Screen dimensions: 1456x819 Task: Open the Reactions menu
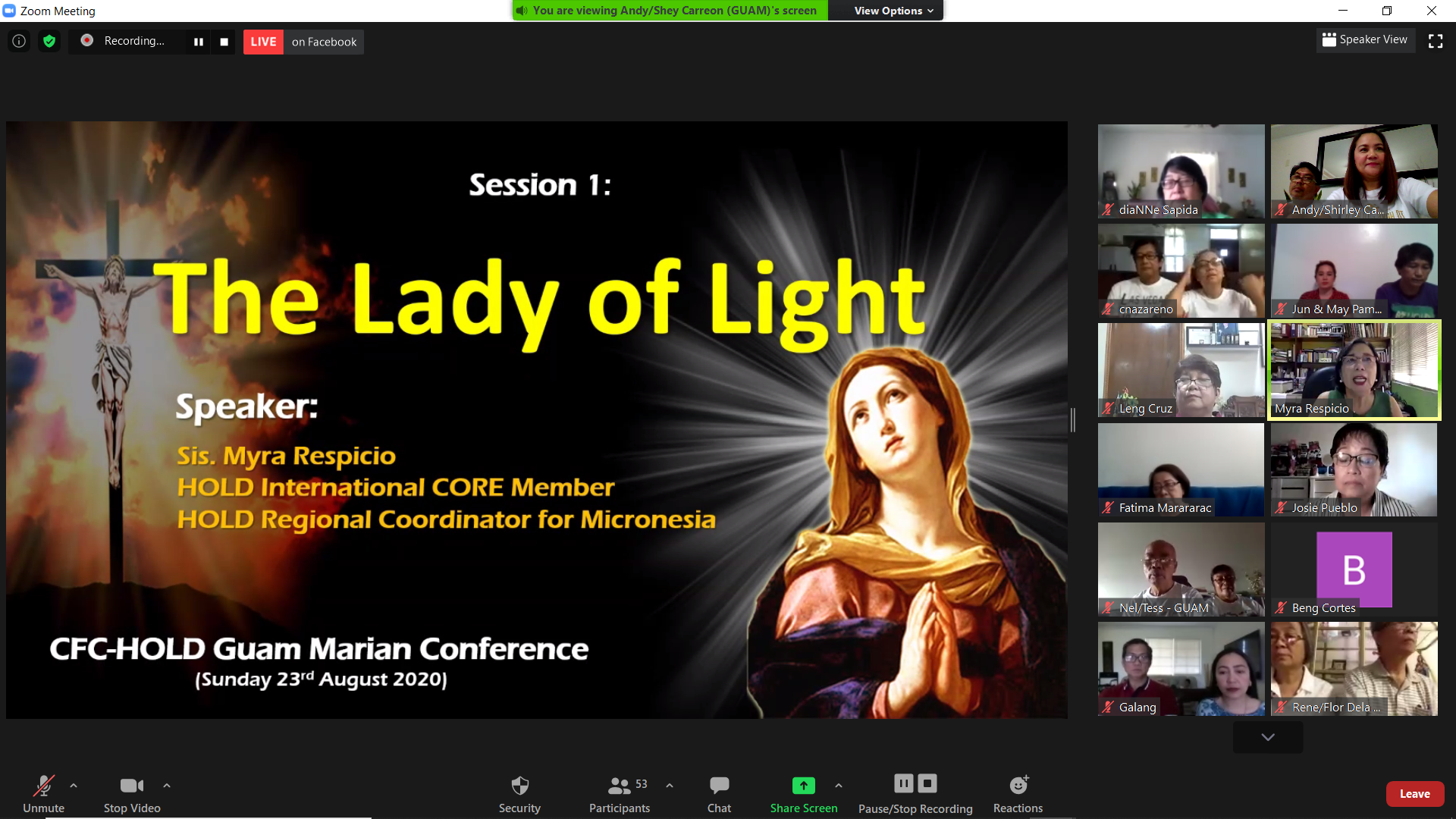point(1018,793)
